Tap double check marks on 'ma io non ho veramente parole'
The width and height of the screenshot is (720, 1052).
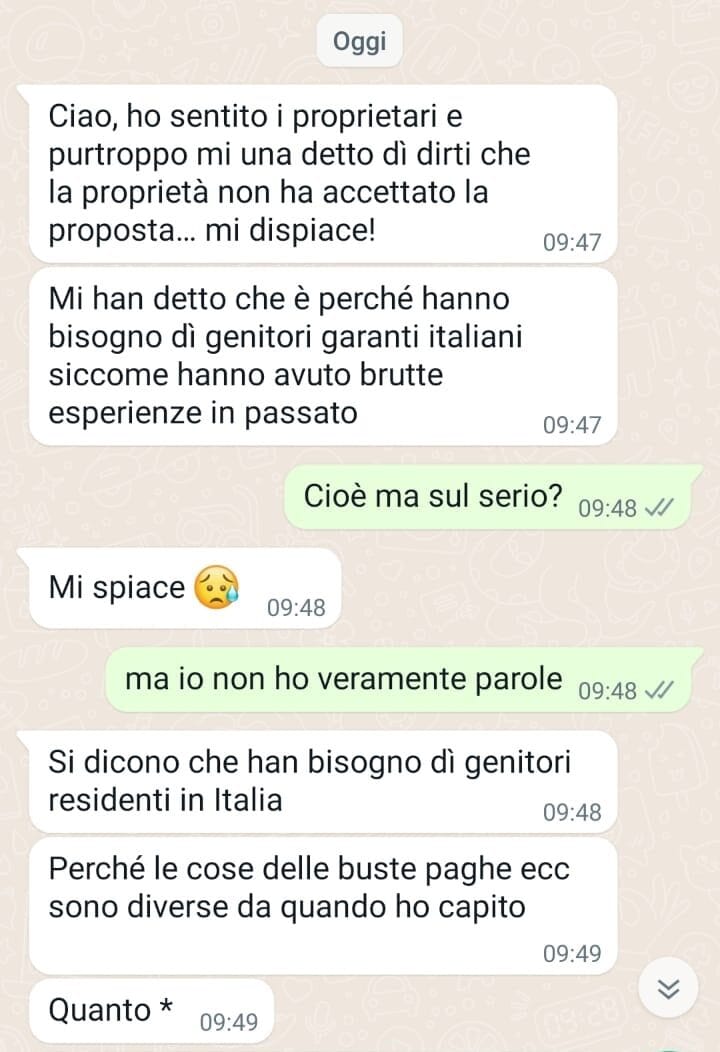pos(658,690)
